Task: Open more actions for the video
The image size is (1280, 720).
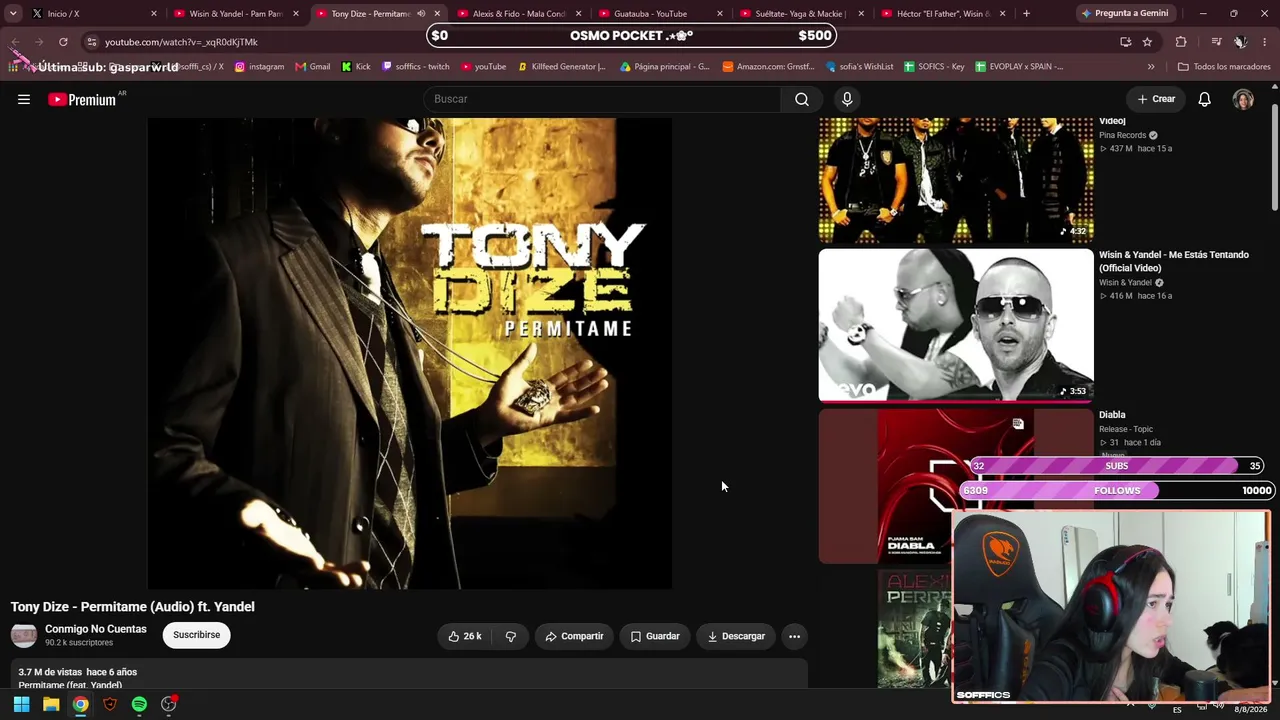Action: (794, 636)
